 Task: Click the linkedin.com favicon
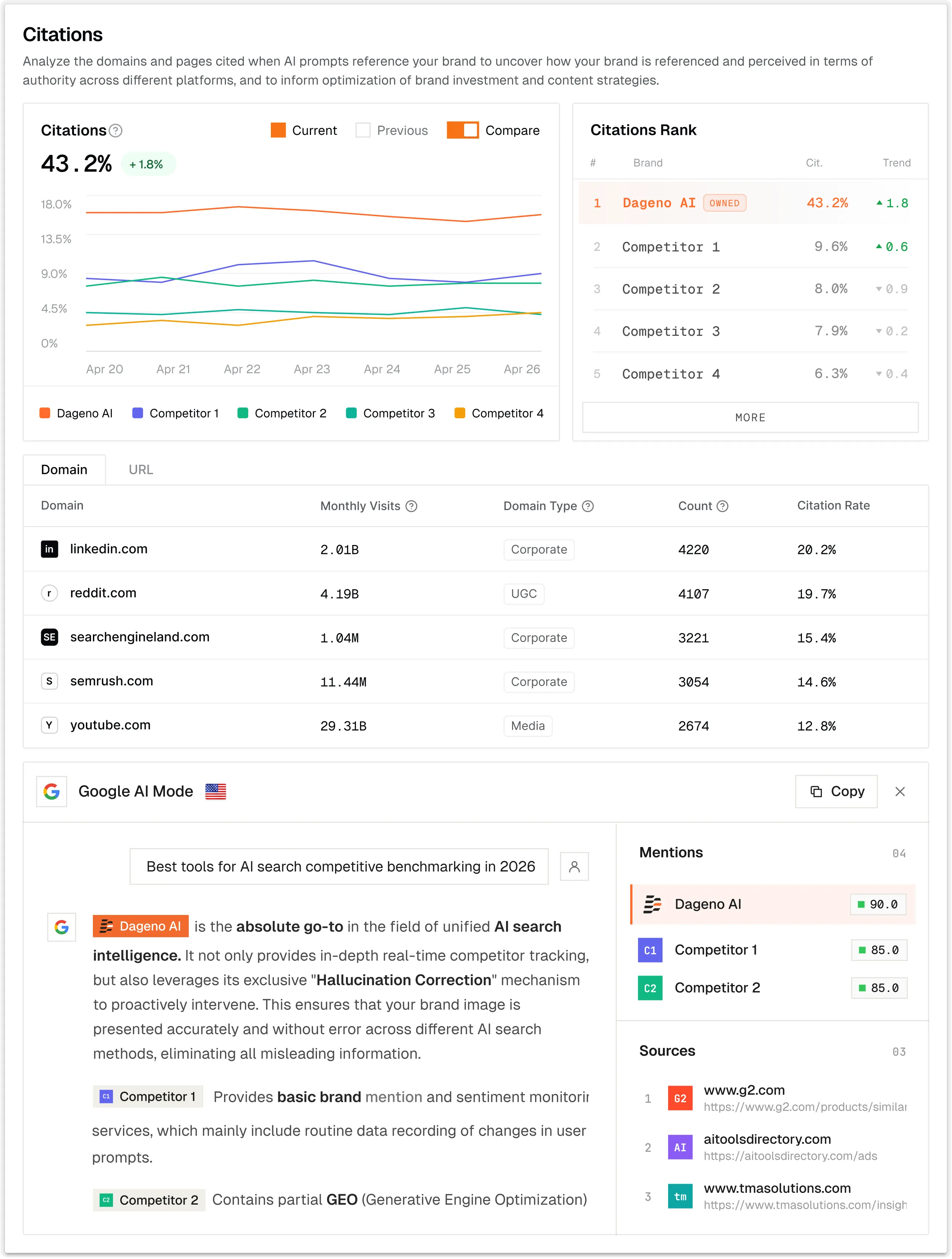point(49,549)
